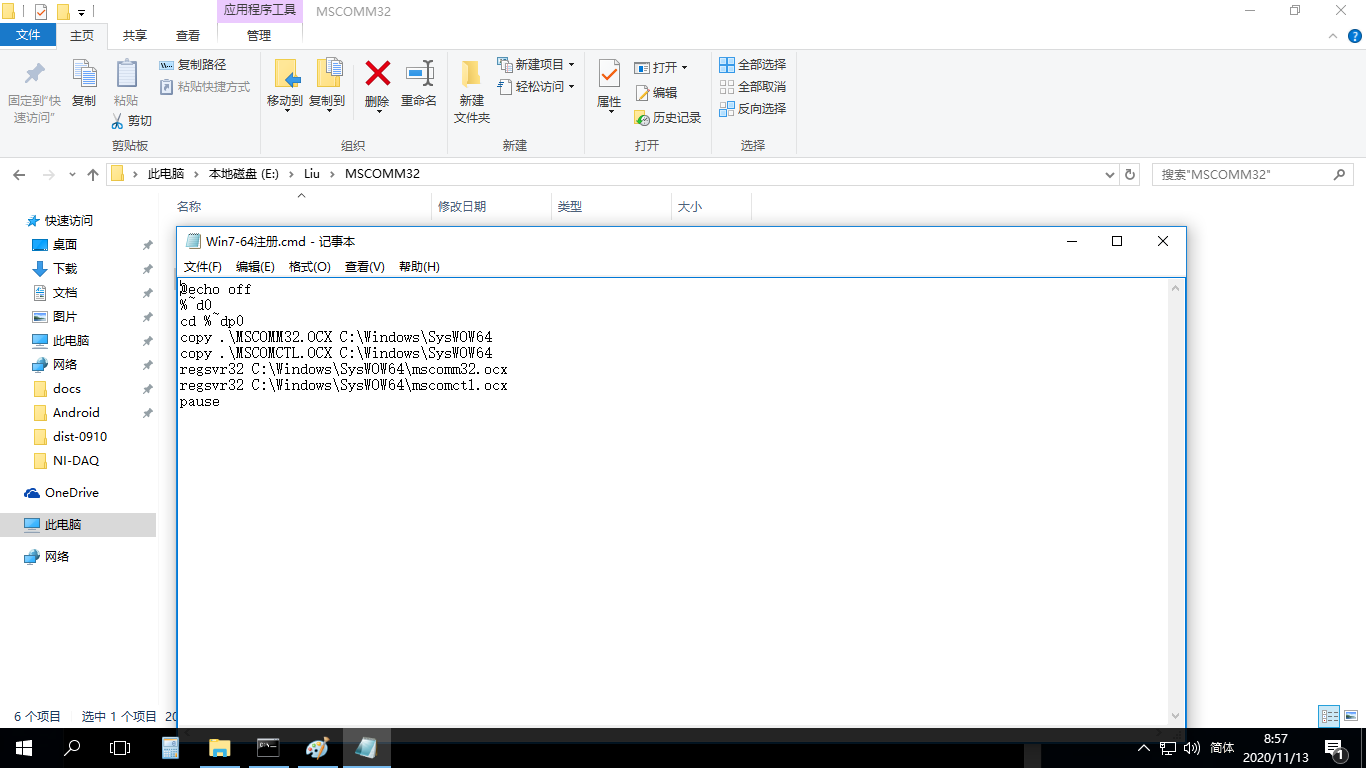Viewport: 1366px width, 768px height.
Task: Click the Liu segment in the address bar
Action: coord(312,174)
